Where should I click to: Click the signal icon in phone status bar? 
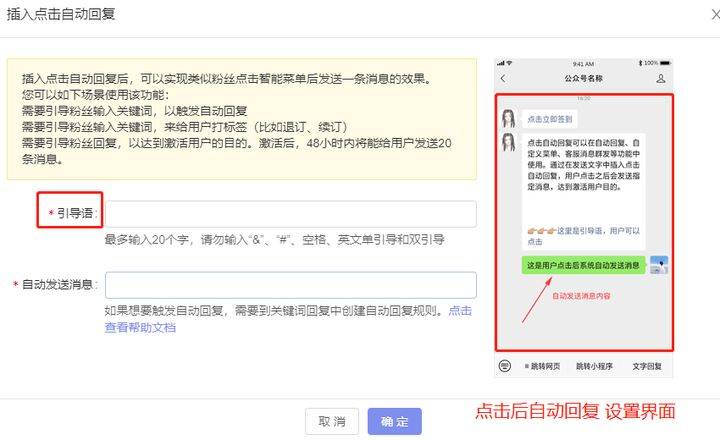[501, 63]
